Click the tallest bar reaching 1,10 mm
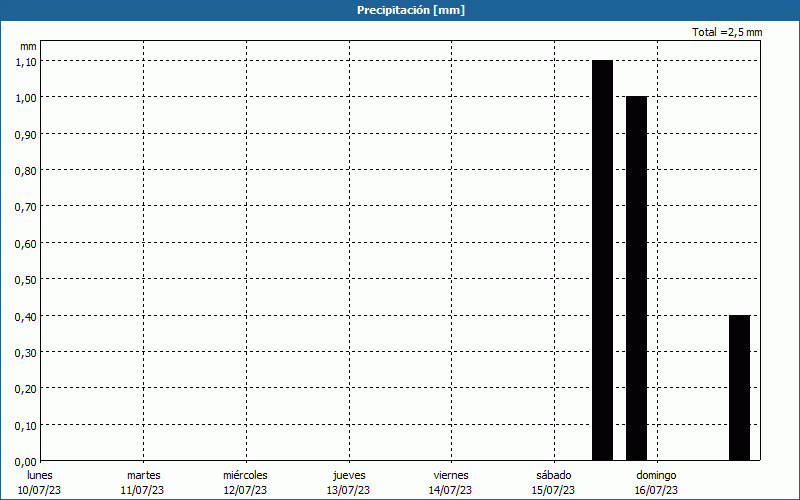This screenshot has height=500, width=800. coord(603,260)
